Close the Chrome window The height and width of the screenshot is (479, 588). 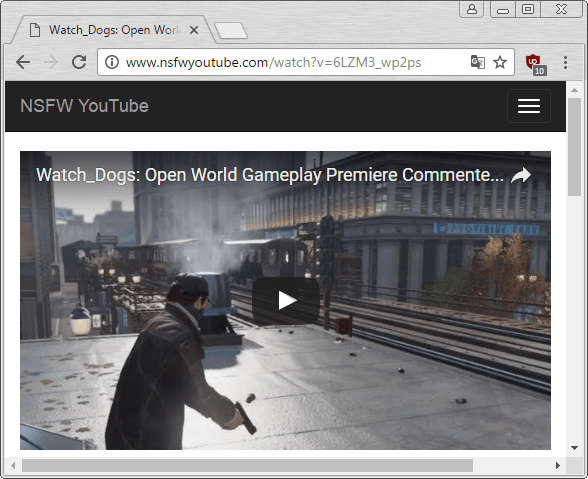point(561,9)
